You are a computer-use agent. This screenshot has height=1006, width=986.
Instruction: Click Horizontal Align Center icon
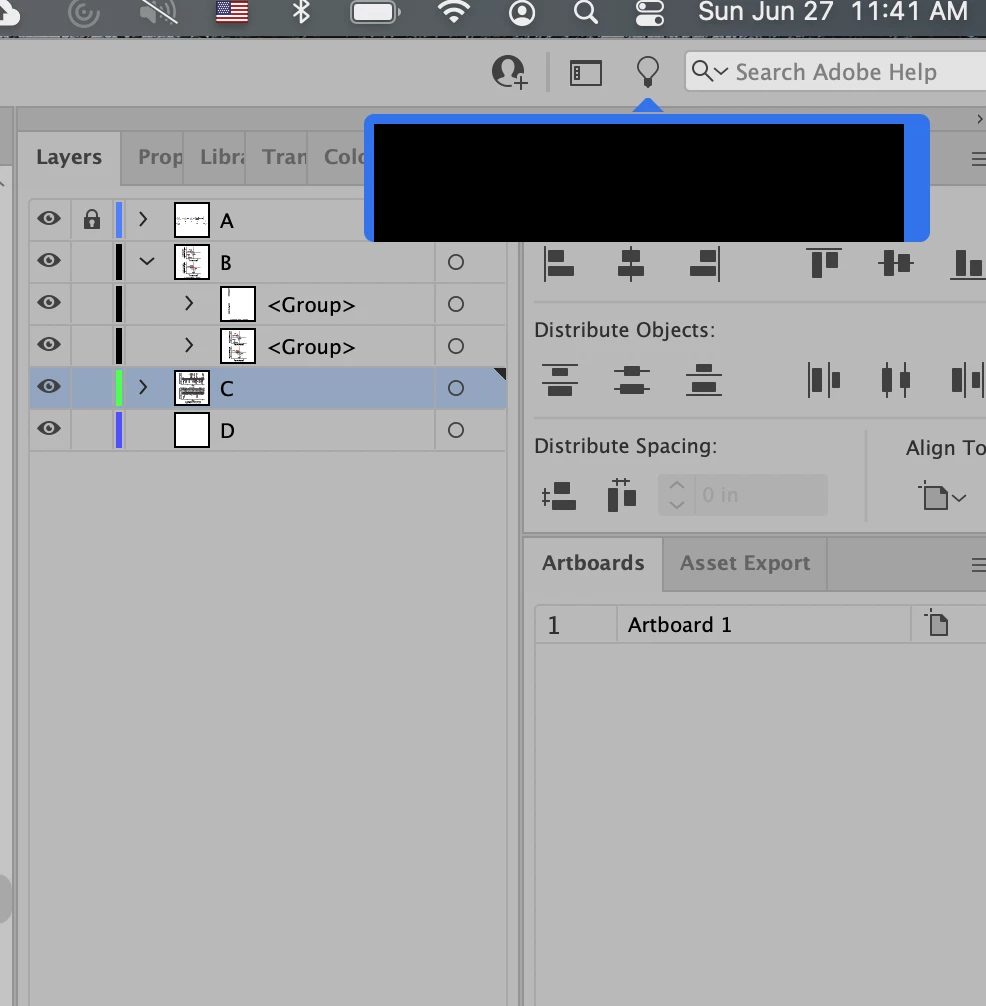click(x=631, y=264)
